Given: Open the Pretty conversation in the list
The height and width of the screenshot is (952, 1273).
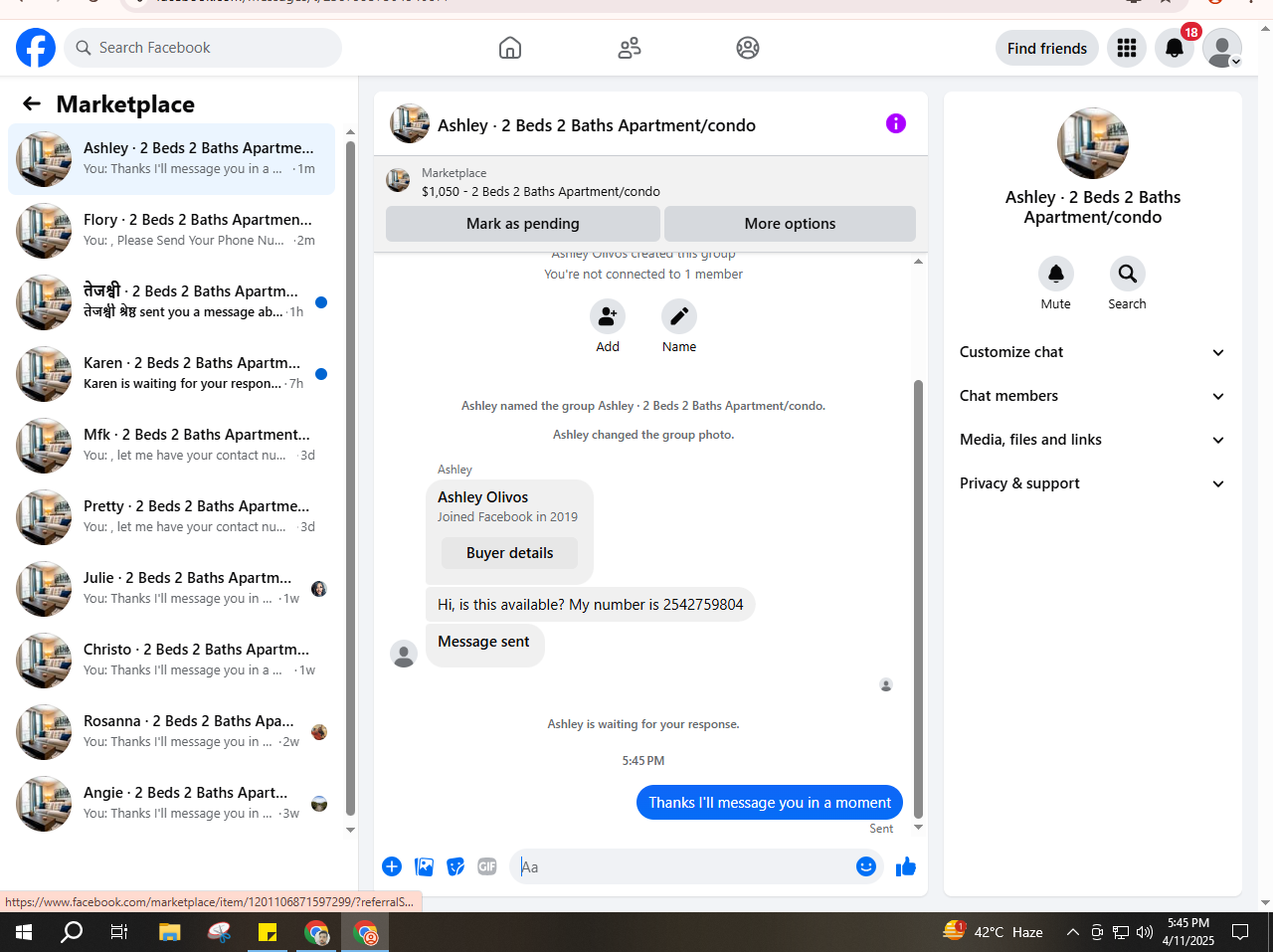Looking at the screenshot, I should coord(171,517).
